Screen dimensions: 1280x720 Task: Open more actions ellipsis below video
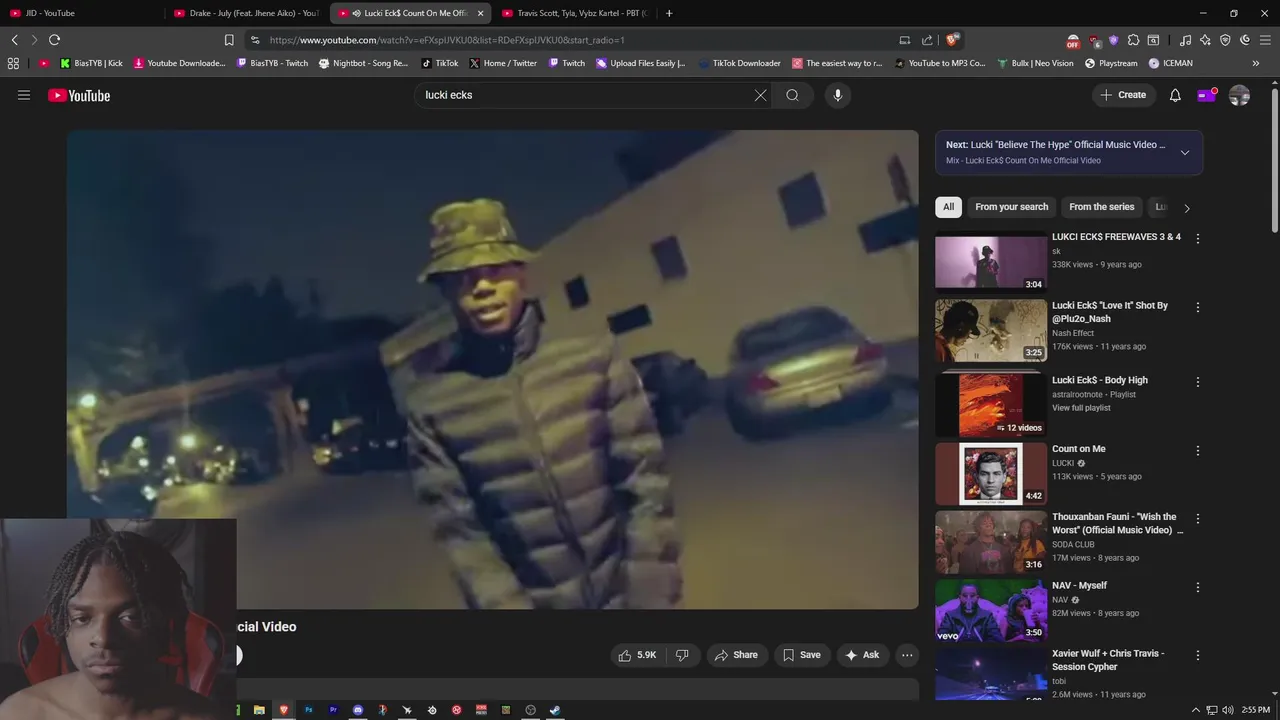[907, 655]
